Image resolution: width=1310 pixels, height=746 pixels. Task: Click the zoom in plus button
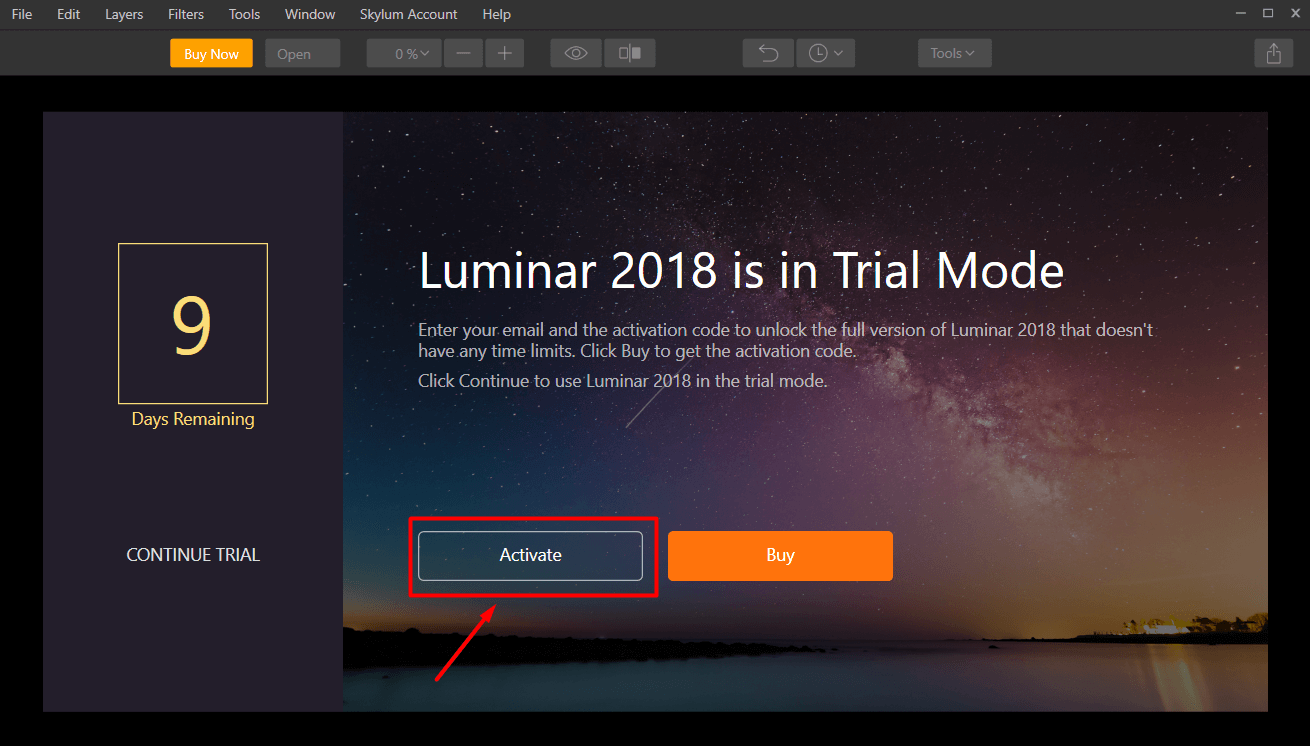tap(504, 54)
